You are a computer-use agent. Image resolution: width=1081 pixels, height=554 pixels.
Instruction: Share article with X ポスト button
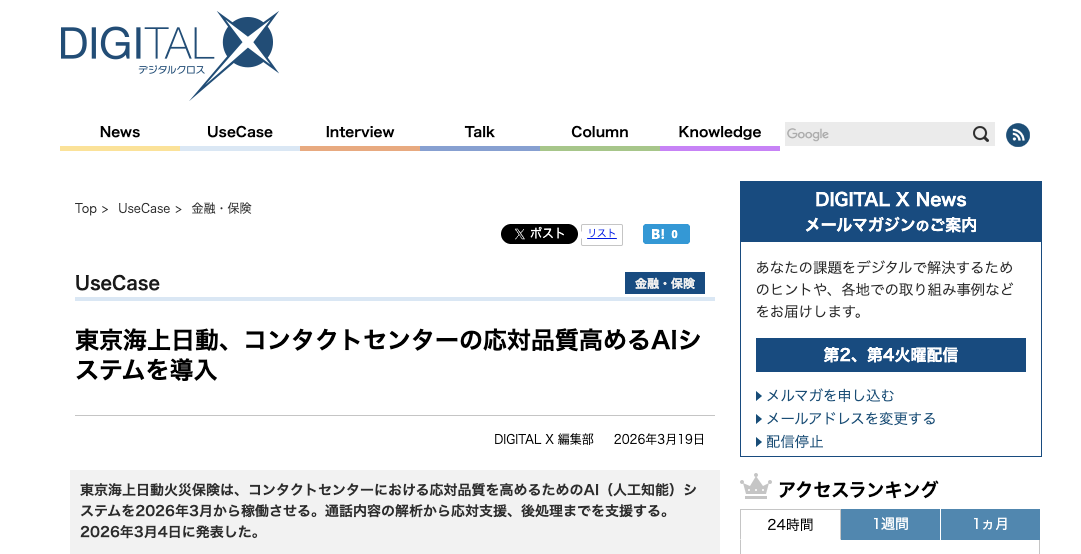click(x=539, y=234)
